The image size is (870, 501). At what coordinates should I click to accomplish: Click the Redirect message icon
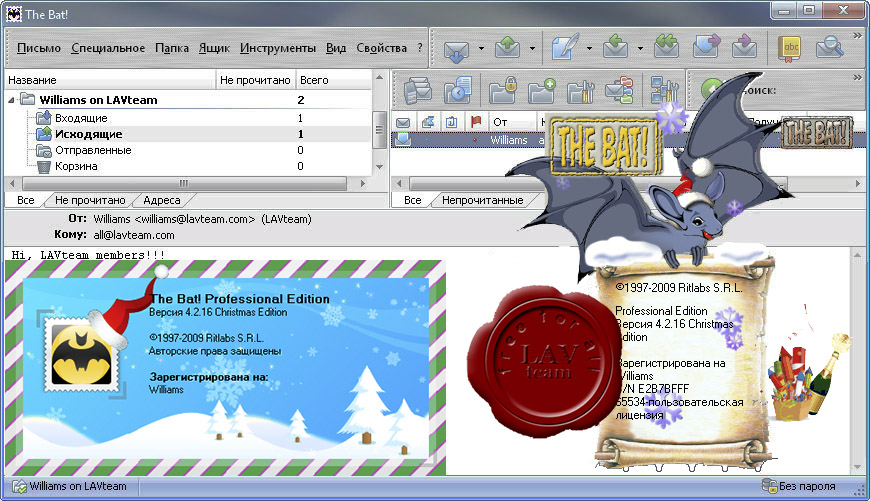pos(744,47)
